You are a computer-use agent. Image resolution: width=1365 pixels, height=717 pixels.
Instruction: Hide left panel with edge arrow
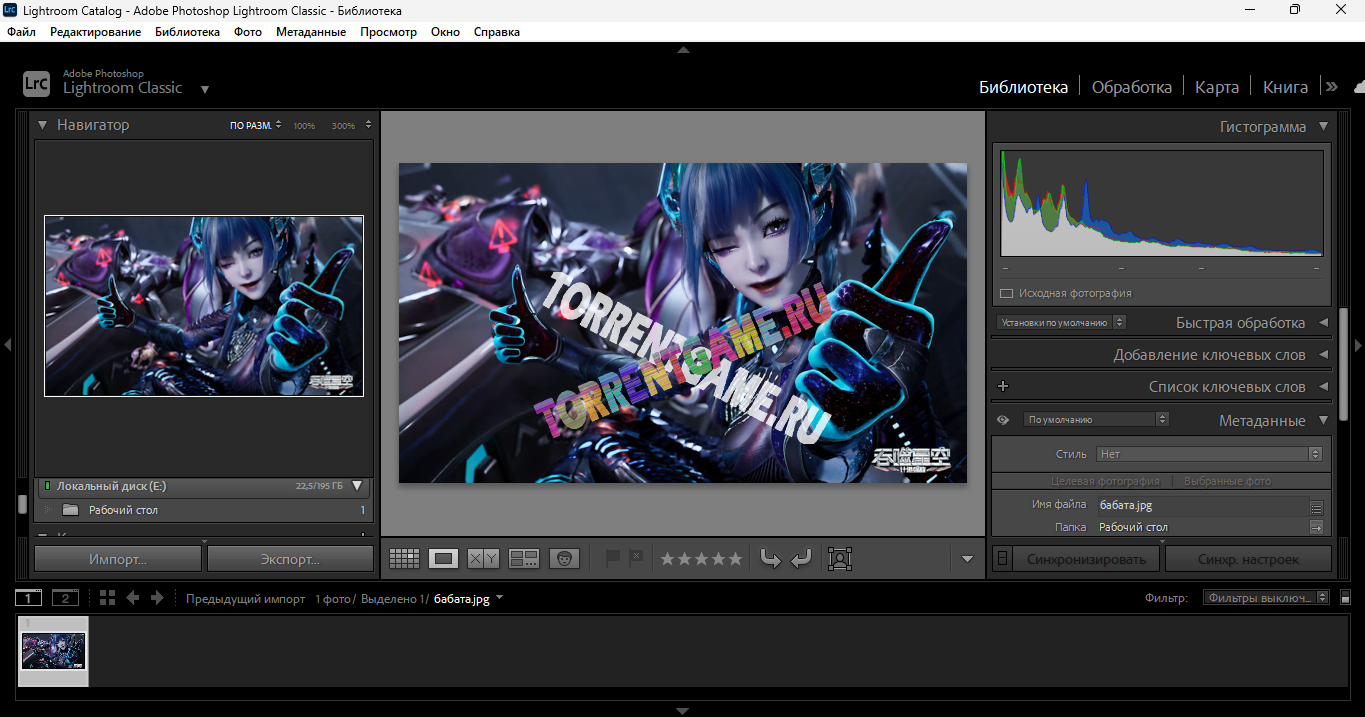tap(7, 345)
